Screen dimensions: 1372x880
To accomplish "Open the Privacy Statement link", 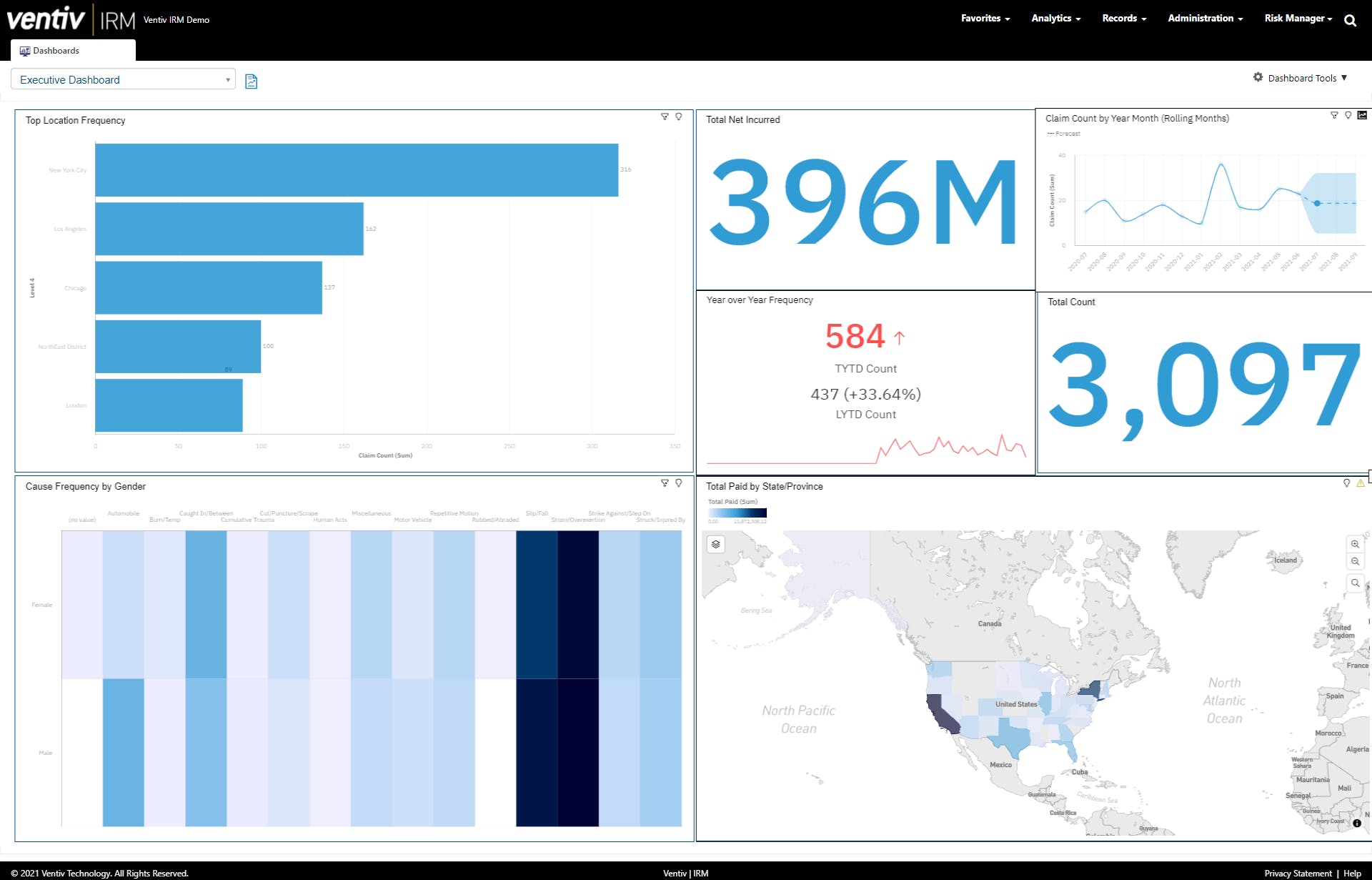I will [x=1298, y=873].
